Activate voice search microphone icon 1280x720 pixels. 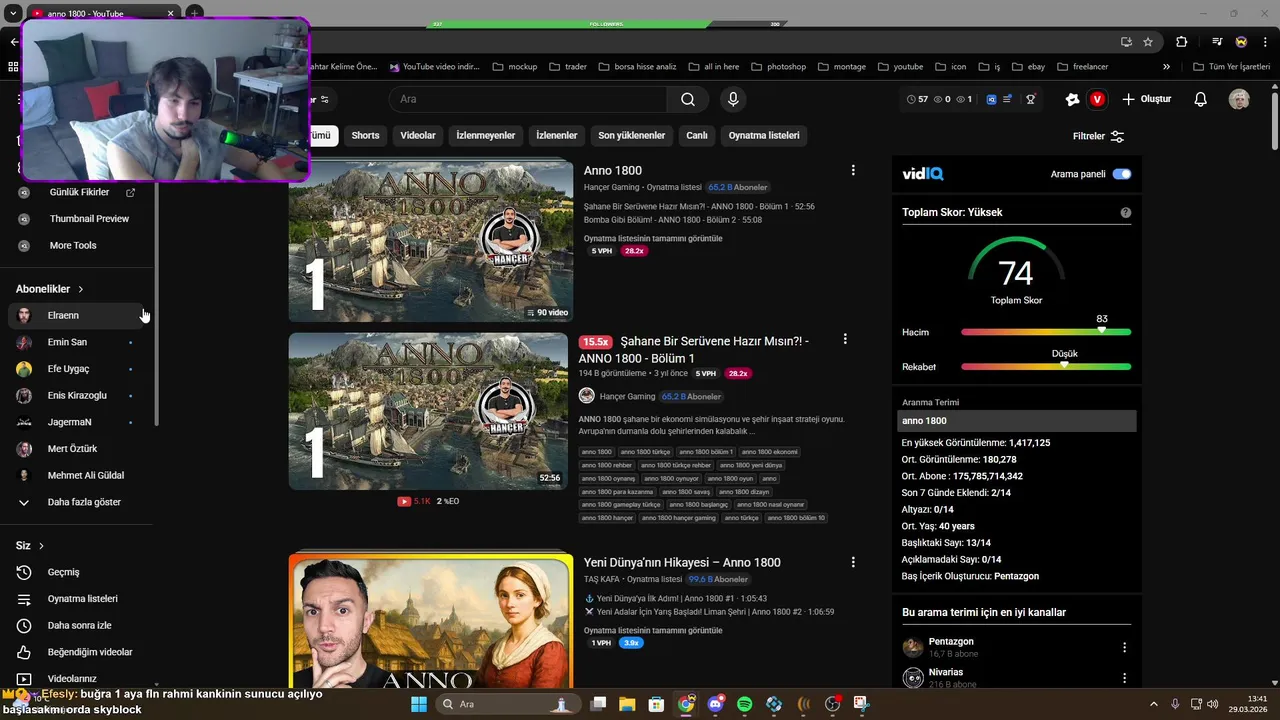733,99
